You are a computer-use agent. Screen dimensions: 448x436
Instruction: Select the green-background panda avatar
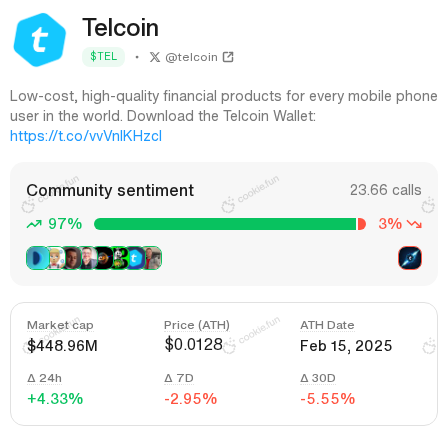point(119,258)
